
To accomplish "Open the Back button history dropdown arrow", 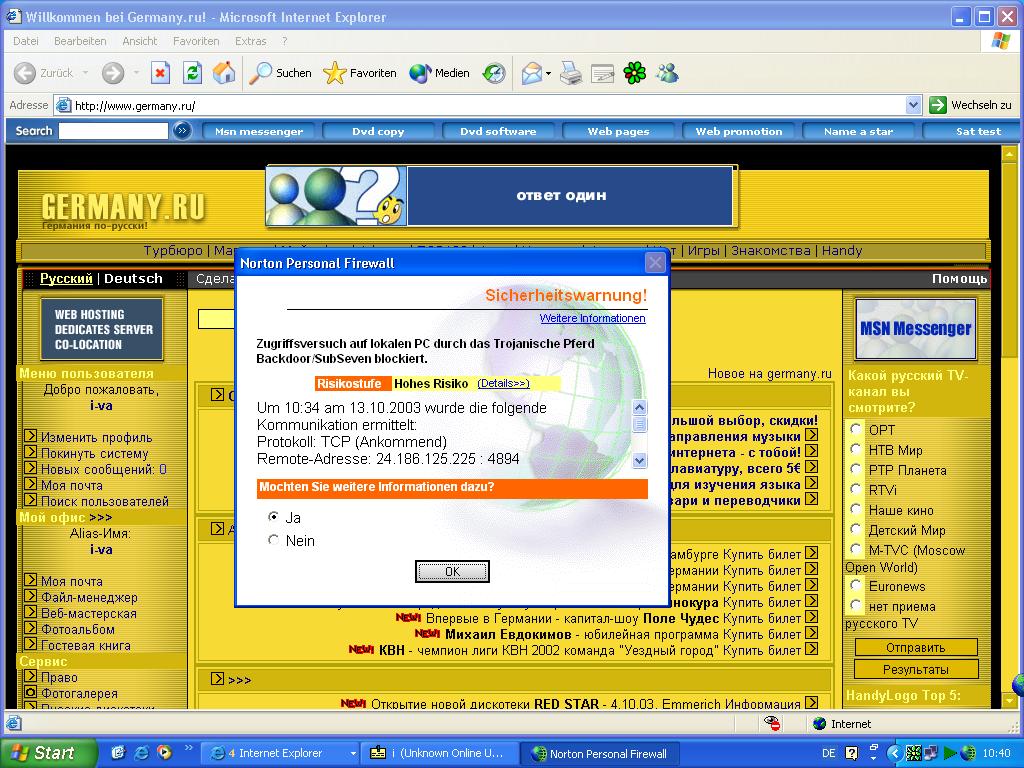I will click(86, 73).
